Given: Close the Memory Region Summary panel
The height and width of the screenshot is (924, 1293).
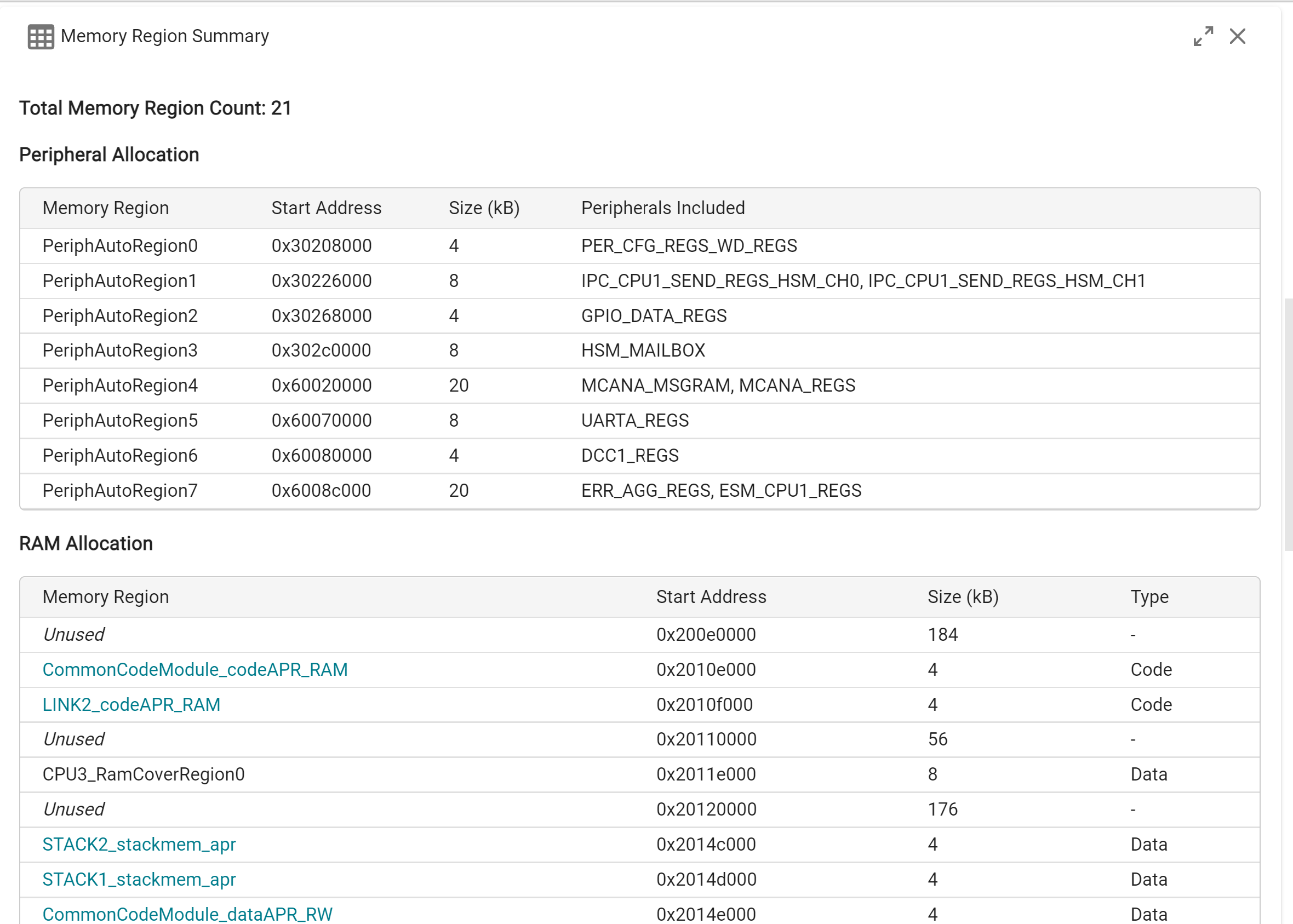Looking at the screenshot, I should [x=1238, y=36].
